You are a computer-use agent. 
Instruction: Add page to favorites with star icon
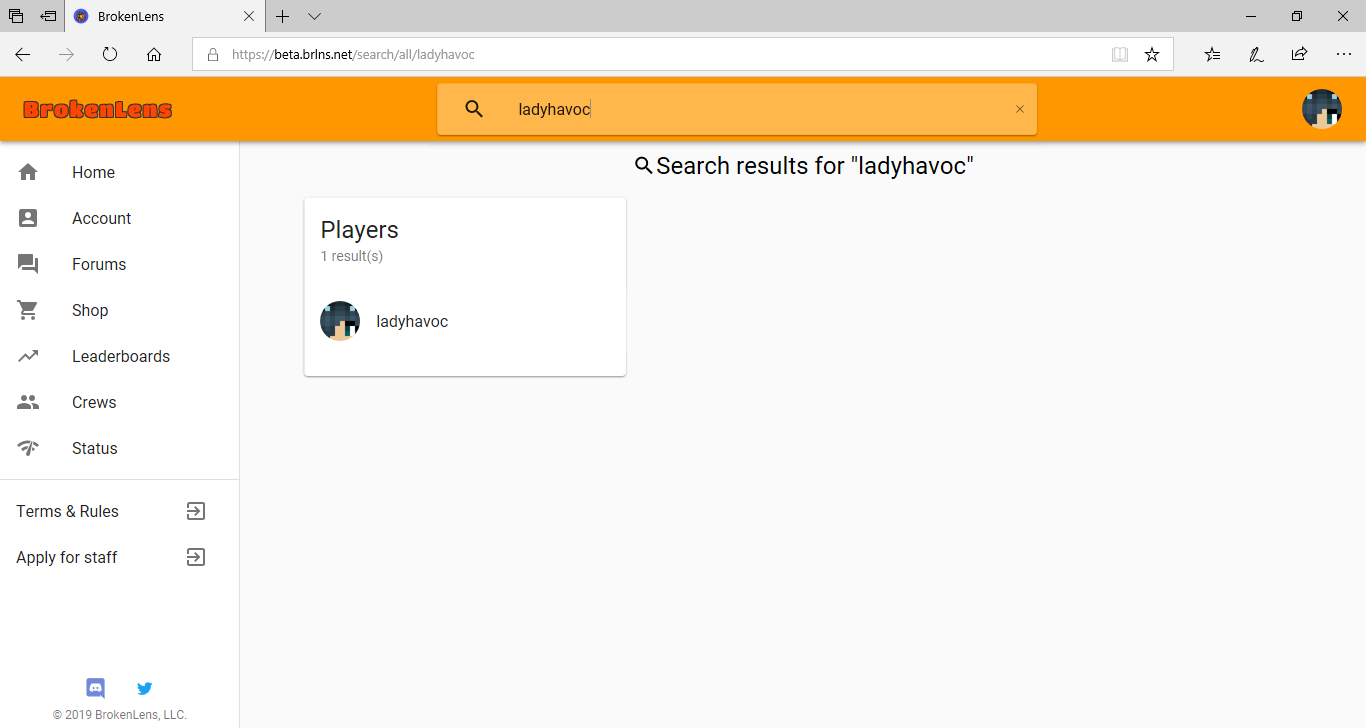click(1152, 55)
